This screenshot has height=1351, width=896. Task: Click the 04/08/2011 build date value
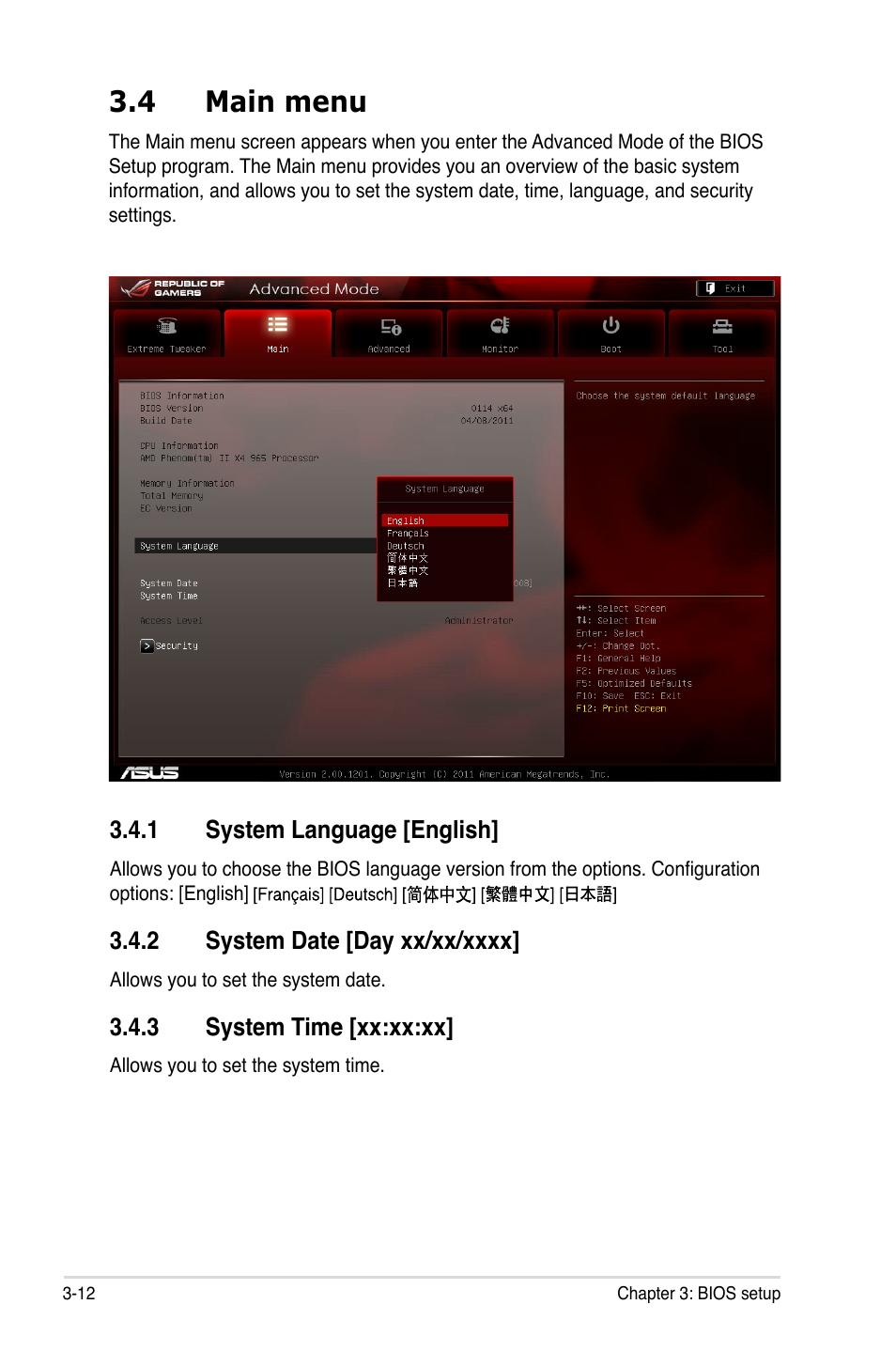pyautogui.click(x=487, y=421)
